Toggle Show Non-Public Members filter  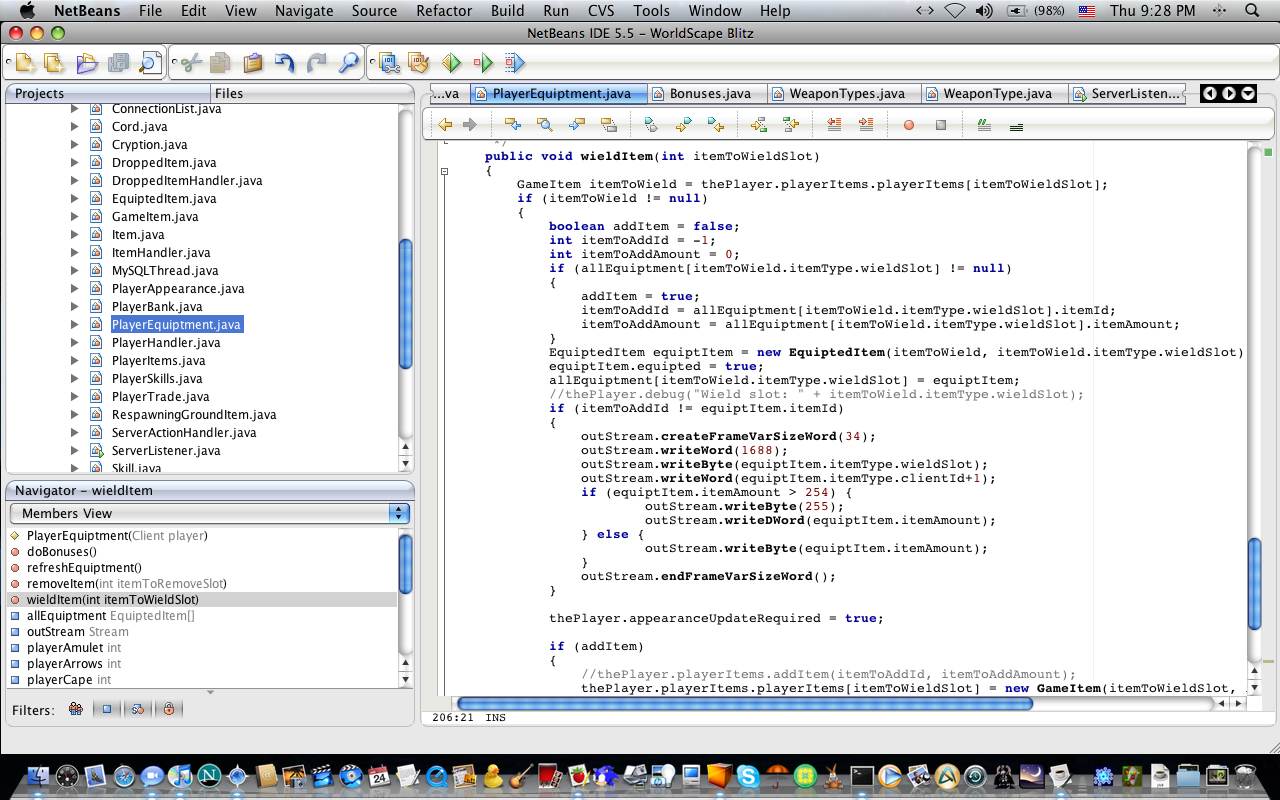click(169, 709)
